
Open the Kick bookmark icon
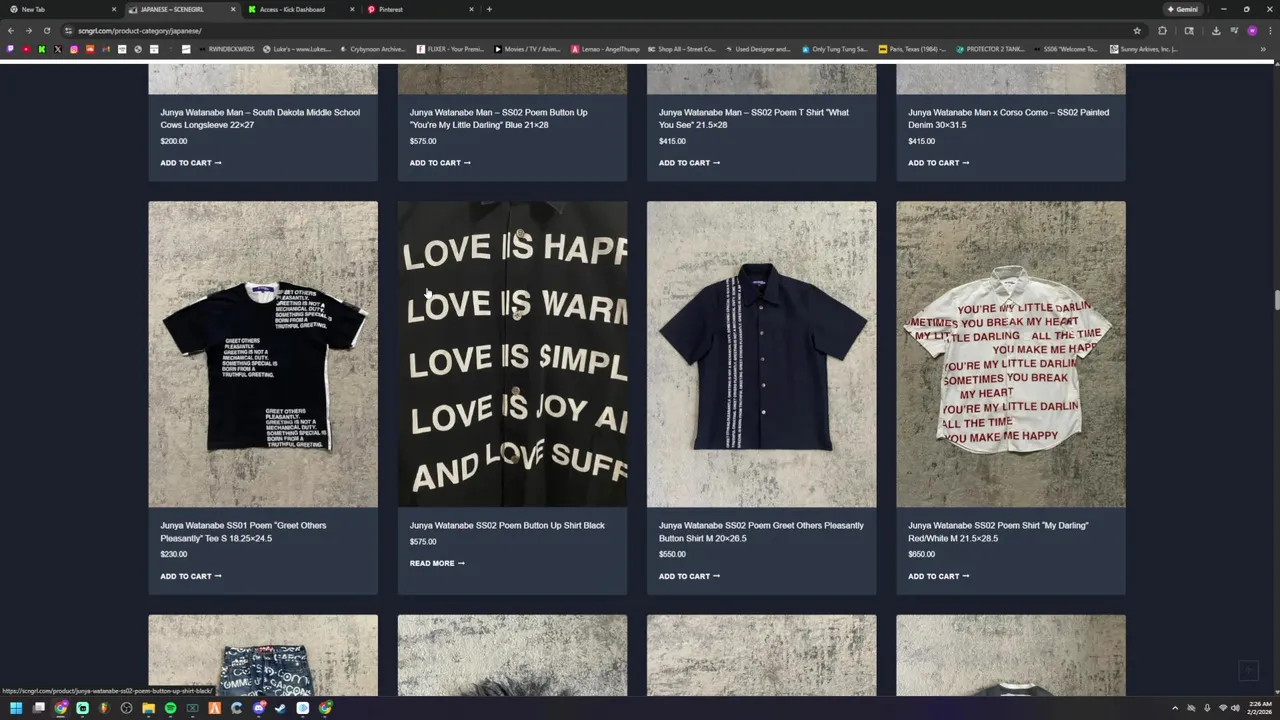[x=42, y=49]
